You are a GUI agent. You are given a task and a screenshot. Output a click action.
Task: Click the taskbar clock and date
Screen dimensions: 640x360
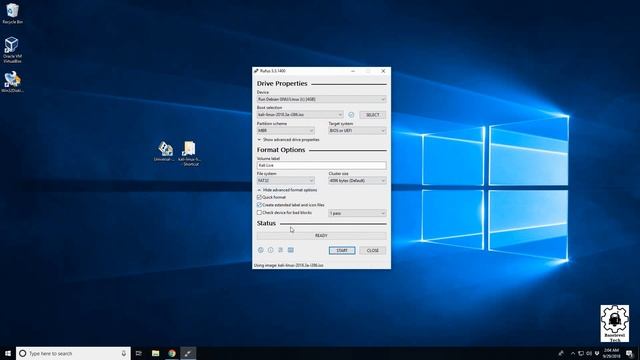coord(611,353)
